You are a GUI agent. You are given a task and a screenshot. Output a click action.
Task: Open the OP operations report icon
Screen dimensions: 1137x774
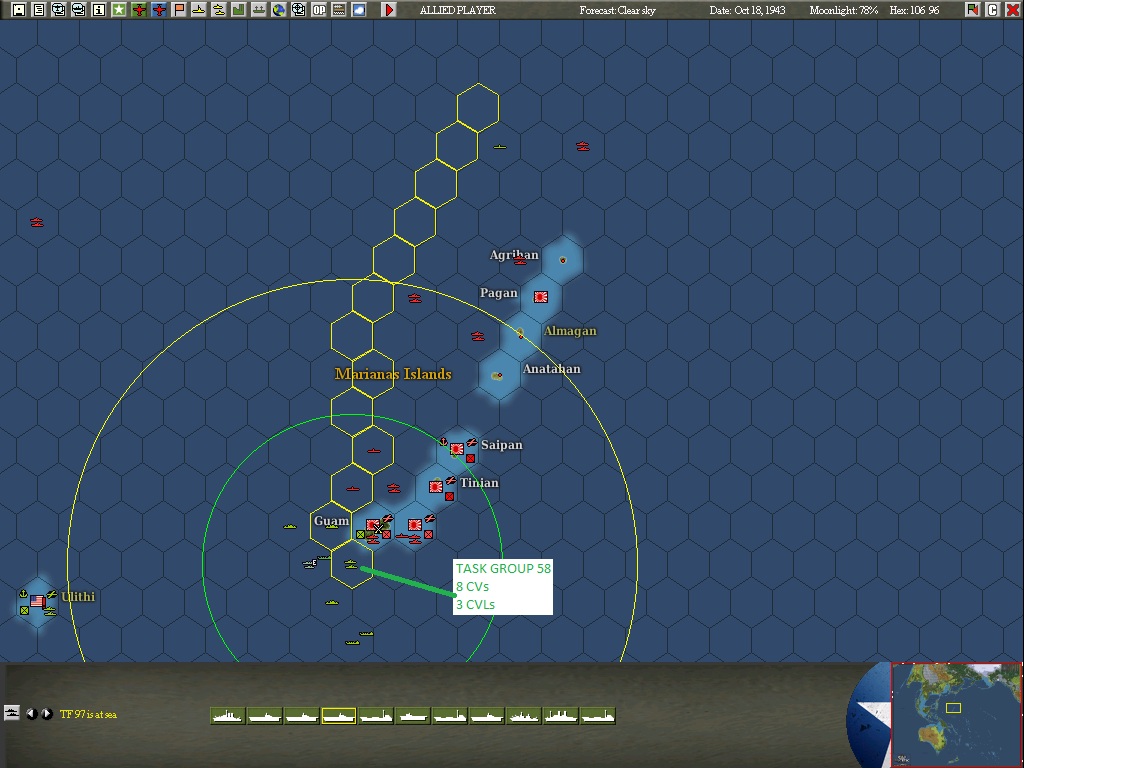point(319,10)
